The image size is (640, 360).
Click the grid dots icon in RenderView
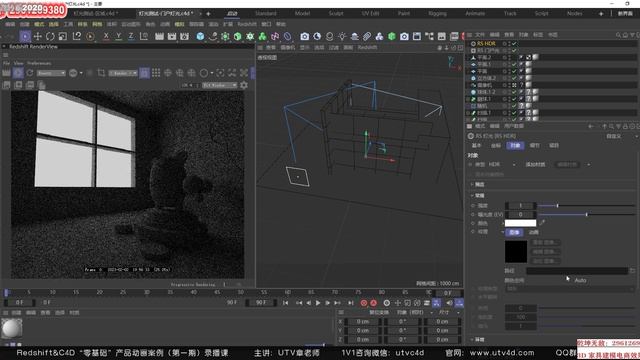point(156,73)
